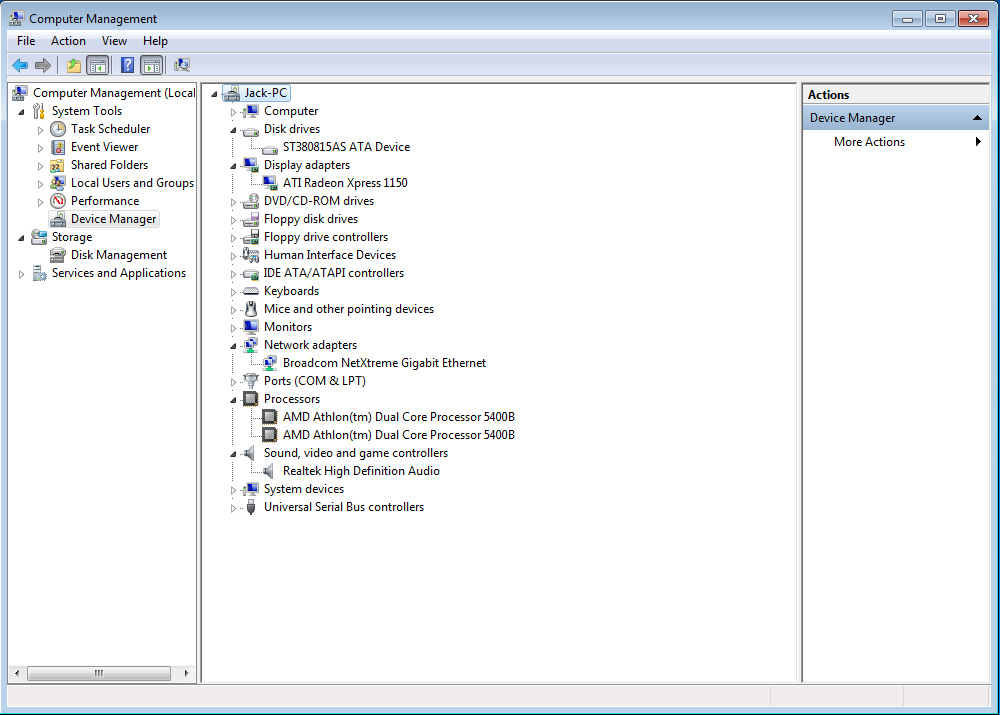Click the Monitors icon

click(x=251, y=327)
